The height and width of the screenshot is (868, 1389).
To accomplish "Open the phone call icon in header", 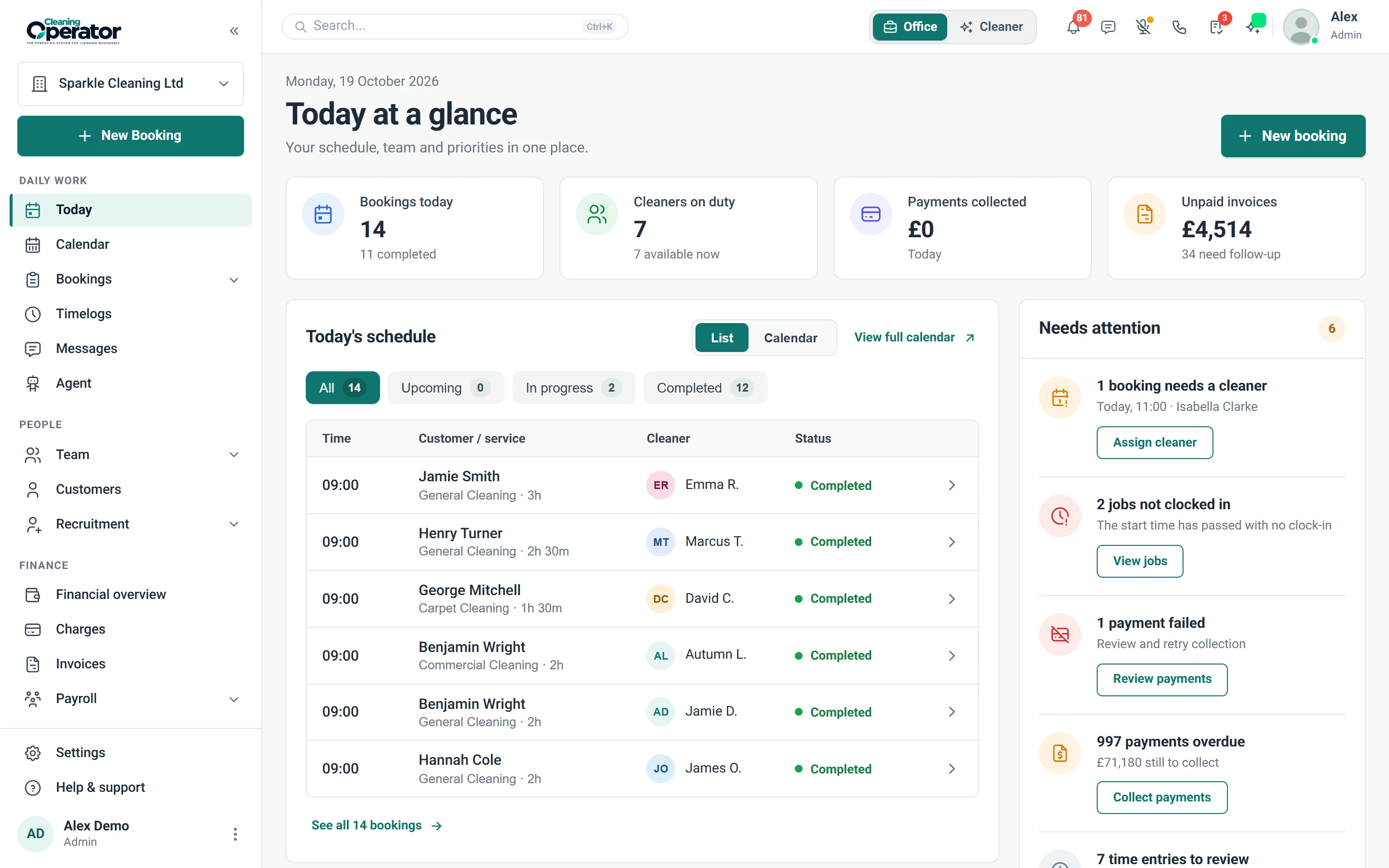I will pos(1179,27).
